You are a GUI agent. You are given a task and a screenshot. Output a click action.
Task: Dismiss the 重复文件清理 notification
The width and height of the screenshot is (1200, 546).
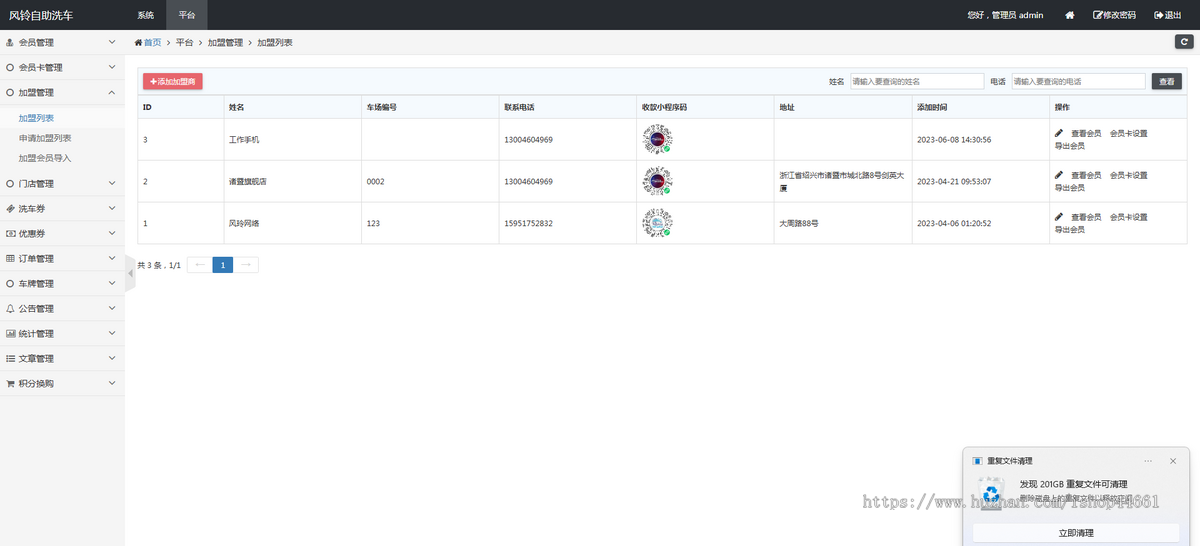click(x=1173, y=461)
